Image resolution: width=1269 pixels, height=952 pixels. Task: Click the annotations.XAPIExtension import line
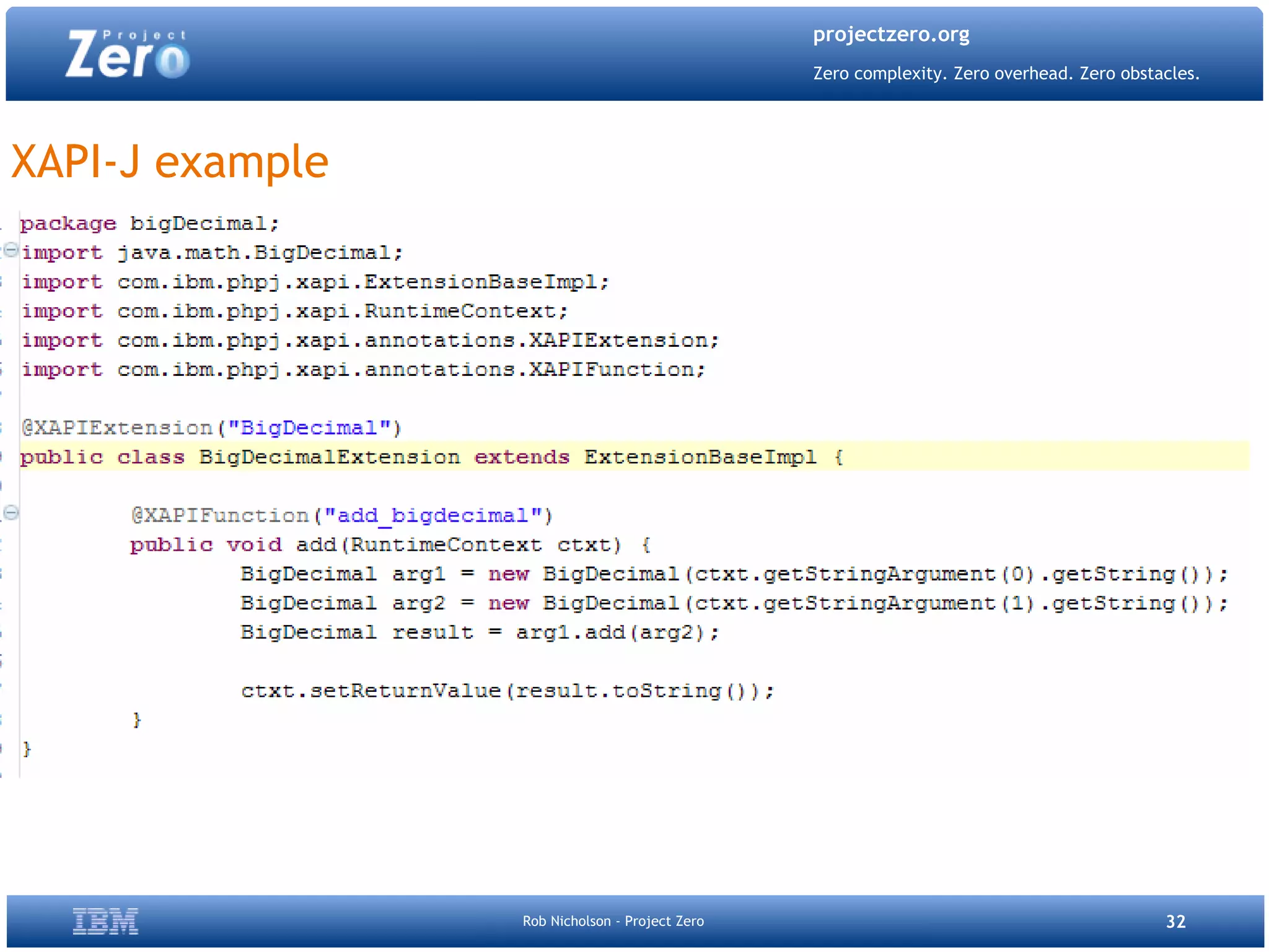point(371,341)
